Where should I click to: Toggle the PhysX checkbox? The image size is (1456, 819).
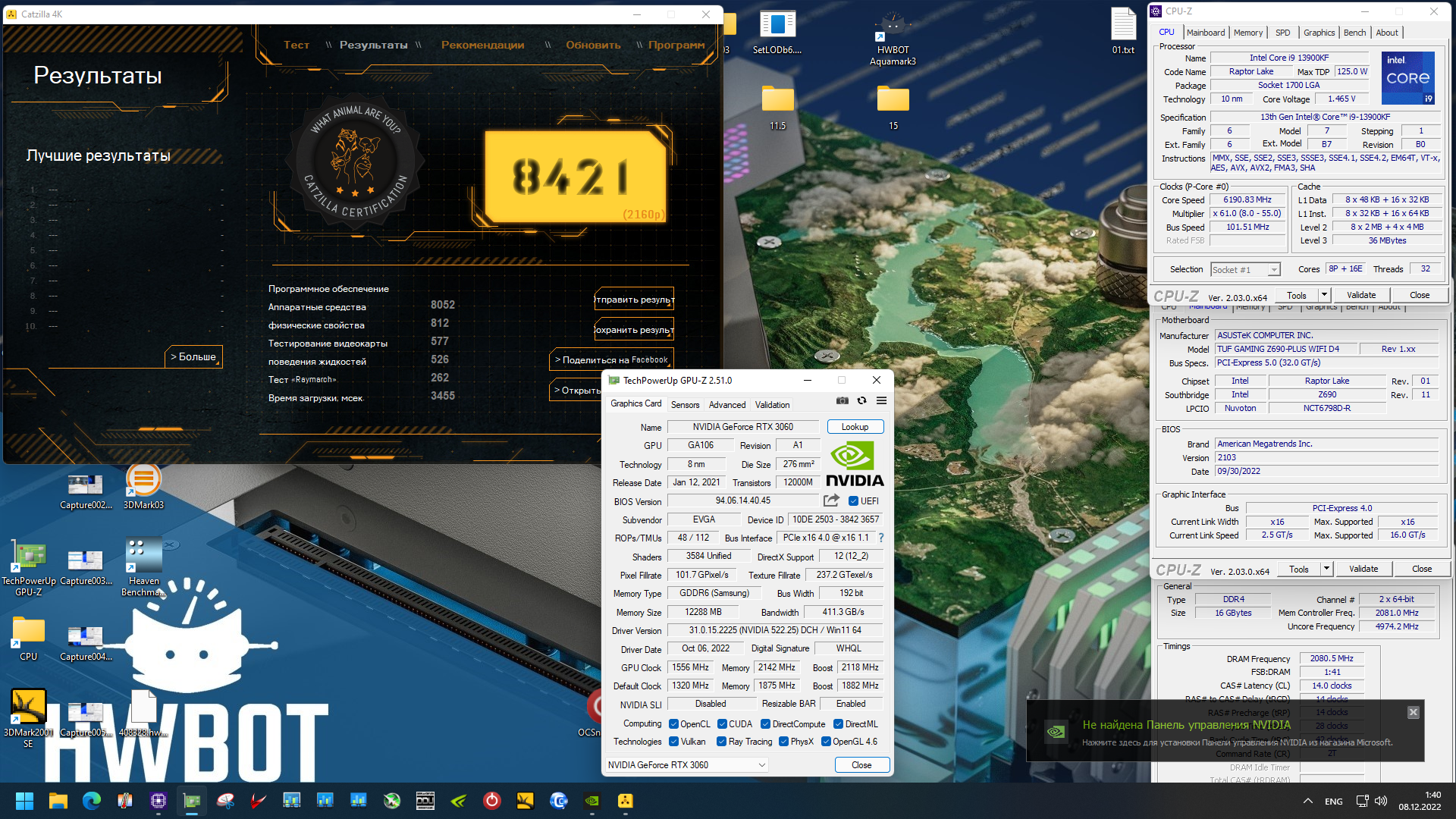783,742
